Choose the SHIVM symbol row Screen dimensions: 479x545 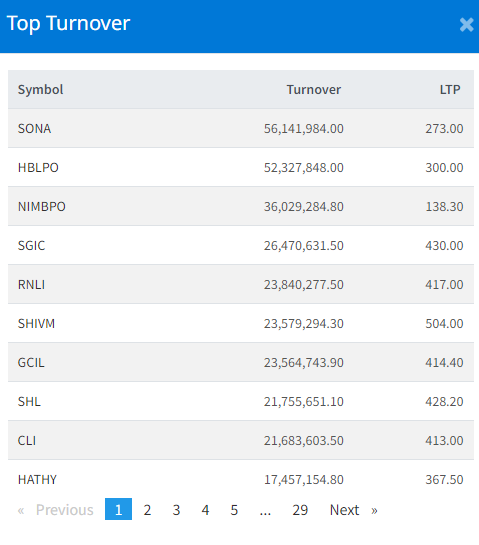click(241, 323)
